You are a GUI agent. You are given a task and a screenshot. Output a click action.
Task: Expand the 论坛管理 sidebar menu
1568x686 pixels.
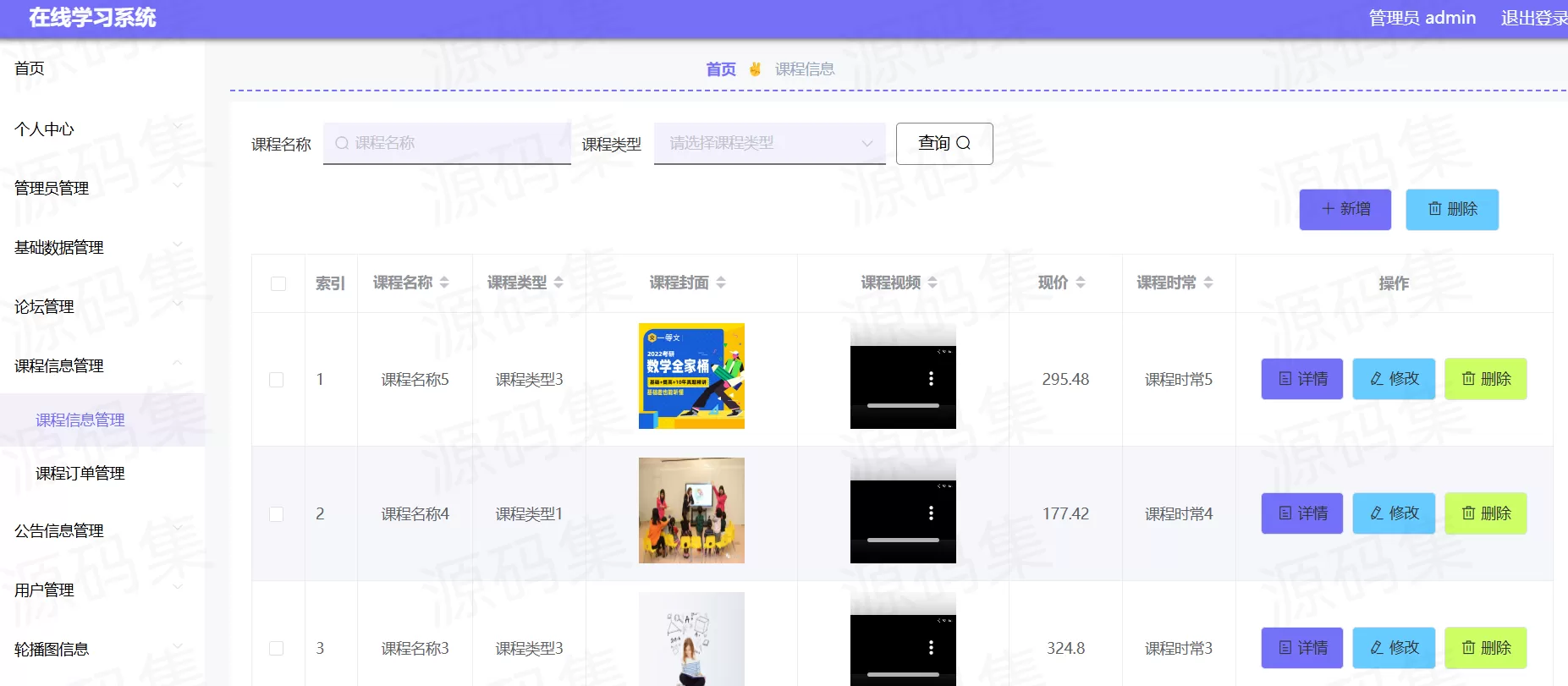click(102, 306)
